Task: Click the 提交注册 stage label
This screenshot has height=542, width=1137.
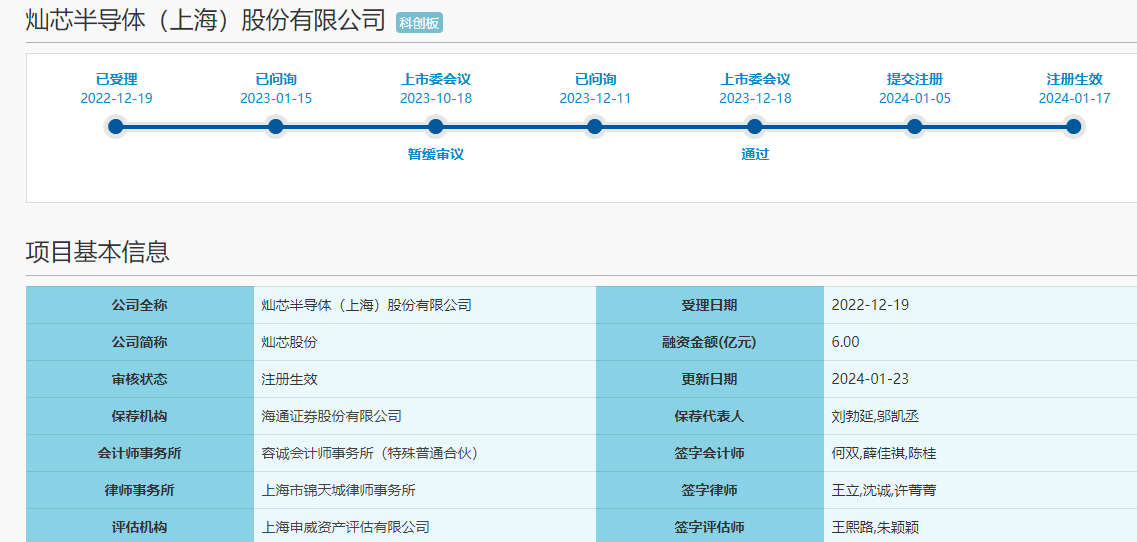Action: click(x=914, y=79)
